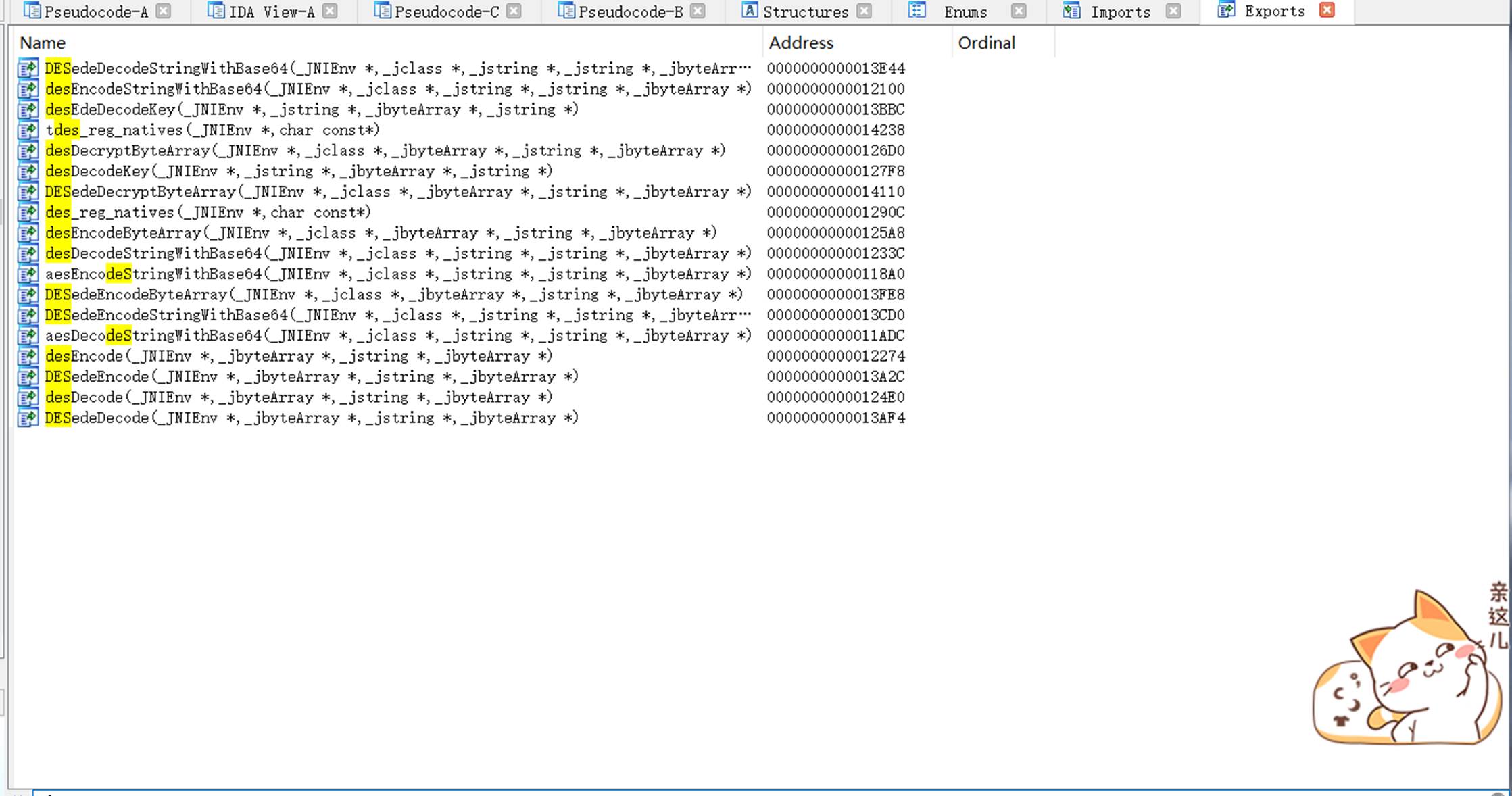Screen dimensions: 1512x796
Task: Click export icon for des_reg_natives row
Action: pos(28,212)
